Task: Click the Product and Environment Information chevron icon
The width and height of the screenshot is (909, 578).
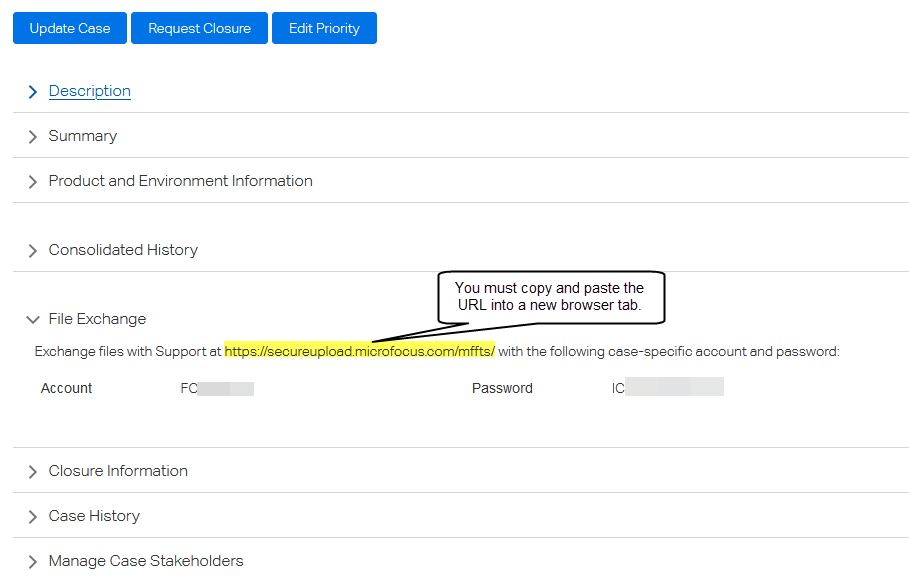Action: [x=33, y=181]
